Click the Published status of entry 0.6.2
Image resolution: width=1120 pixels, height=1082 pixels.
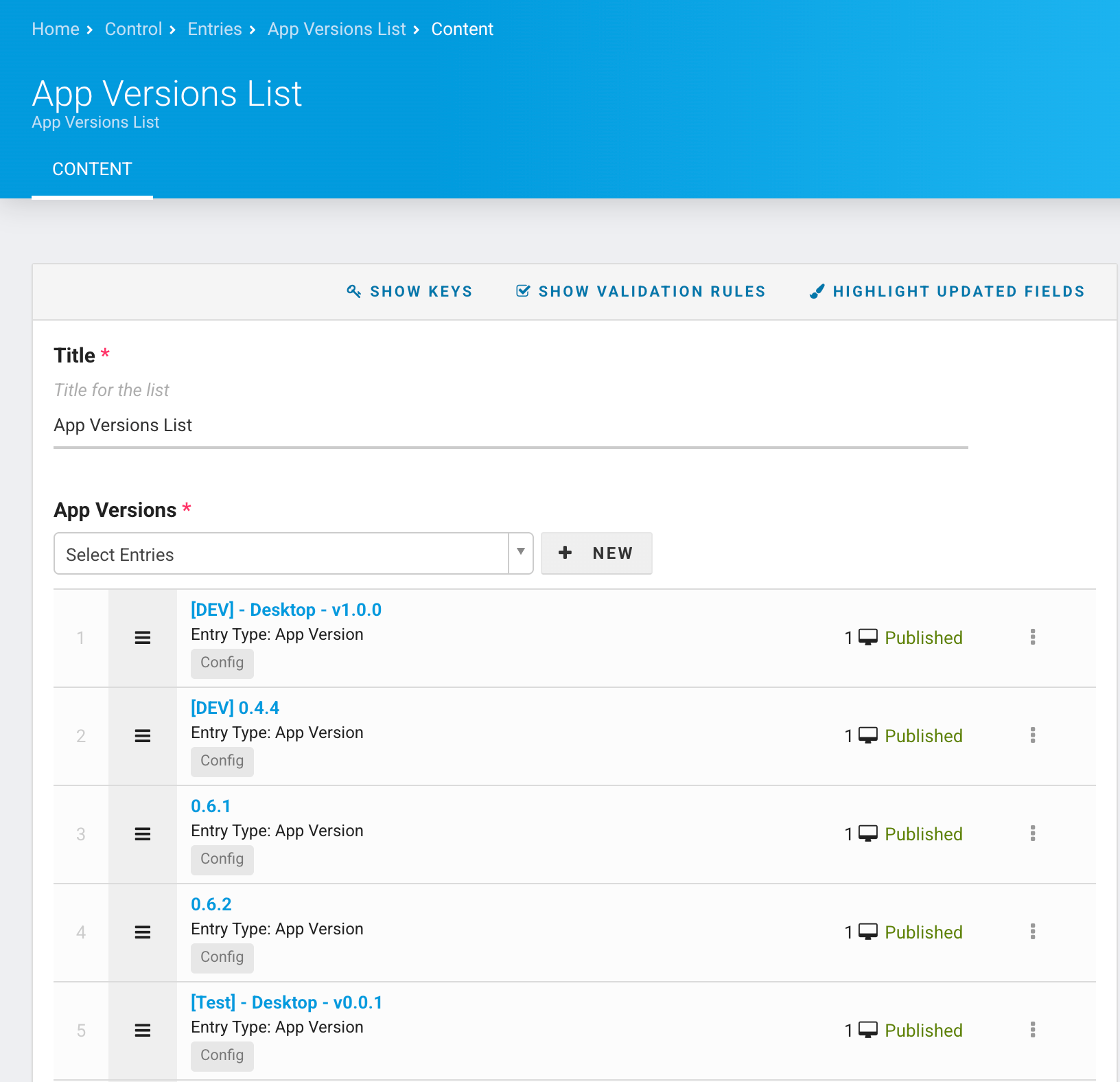(923, 932)
